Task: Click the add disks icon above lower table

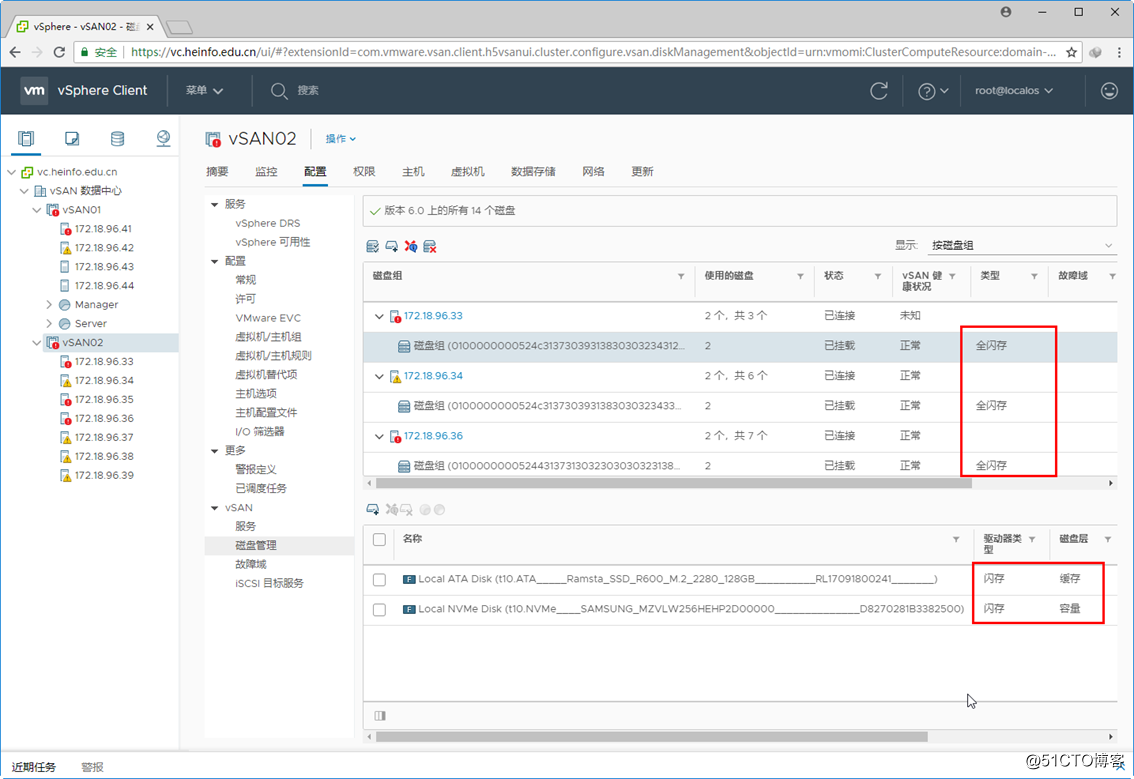Action: click(373, 510)
